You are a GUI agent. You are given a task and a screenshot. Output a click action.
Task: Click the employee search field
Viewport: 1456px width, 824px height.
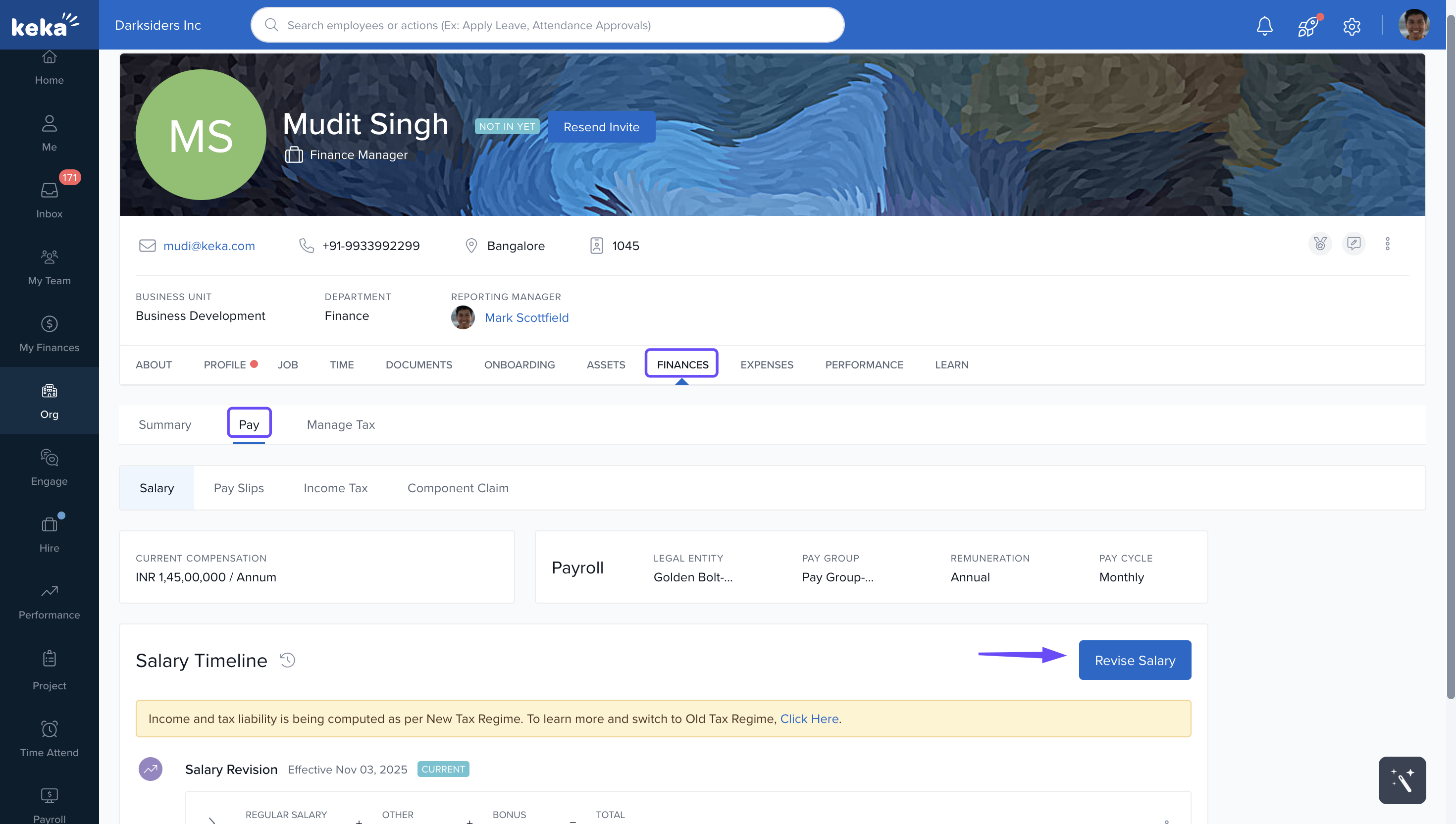coord(547,25)
